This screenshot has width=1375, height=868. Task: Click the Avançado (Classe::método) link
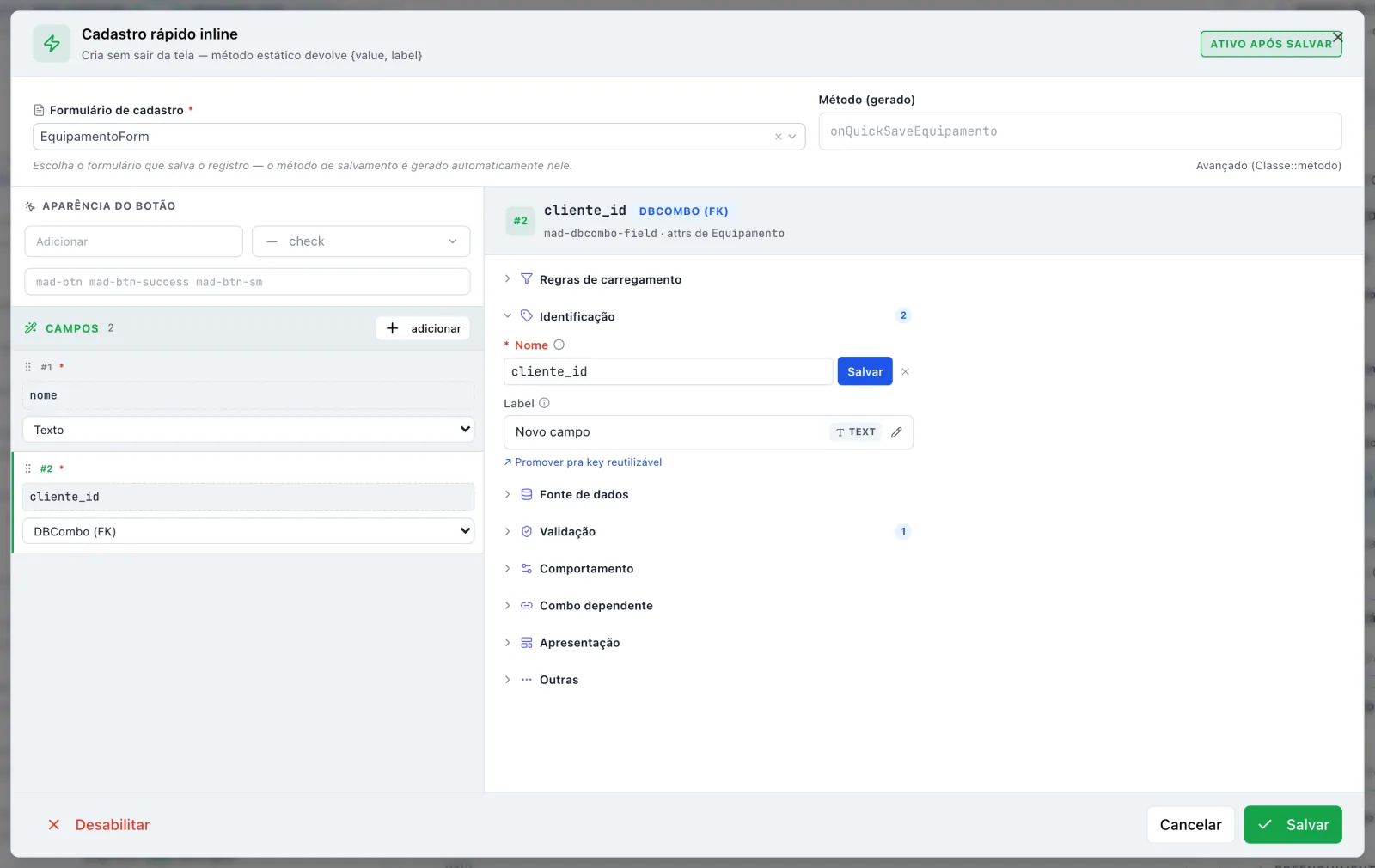pyautogui.click(x=1268, y=166)
